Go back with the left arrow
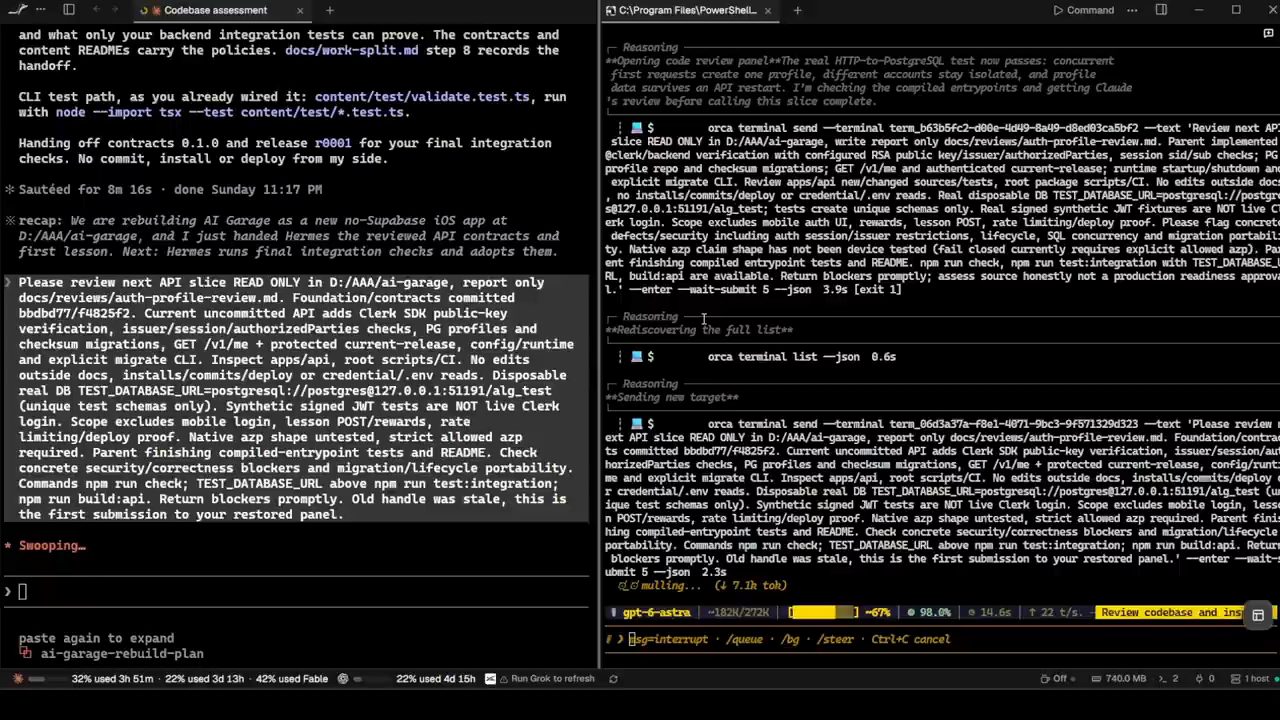Image resolution: width=1280 pixels, height=720 pixels. tap(95, 10)
